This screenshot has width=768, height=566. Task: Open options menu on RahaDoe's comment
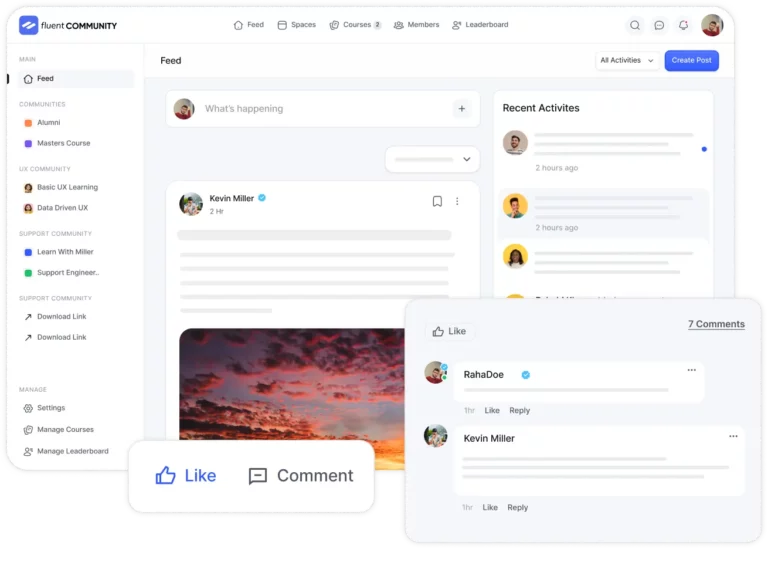(691, 370)
